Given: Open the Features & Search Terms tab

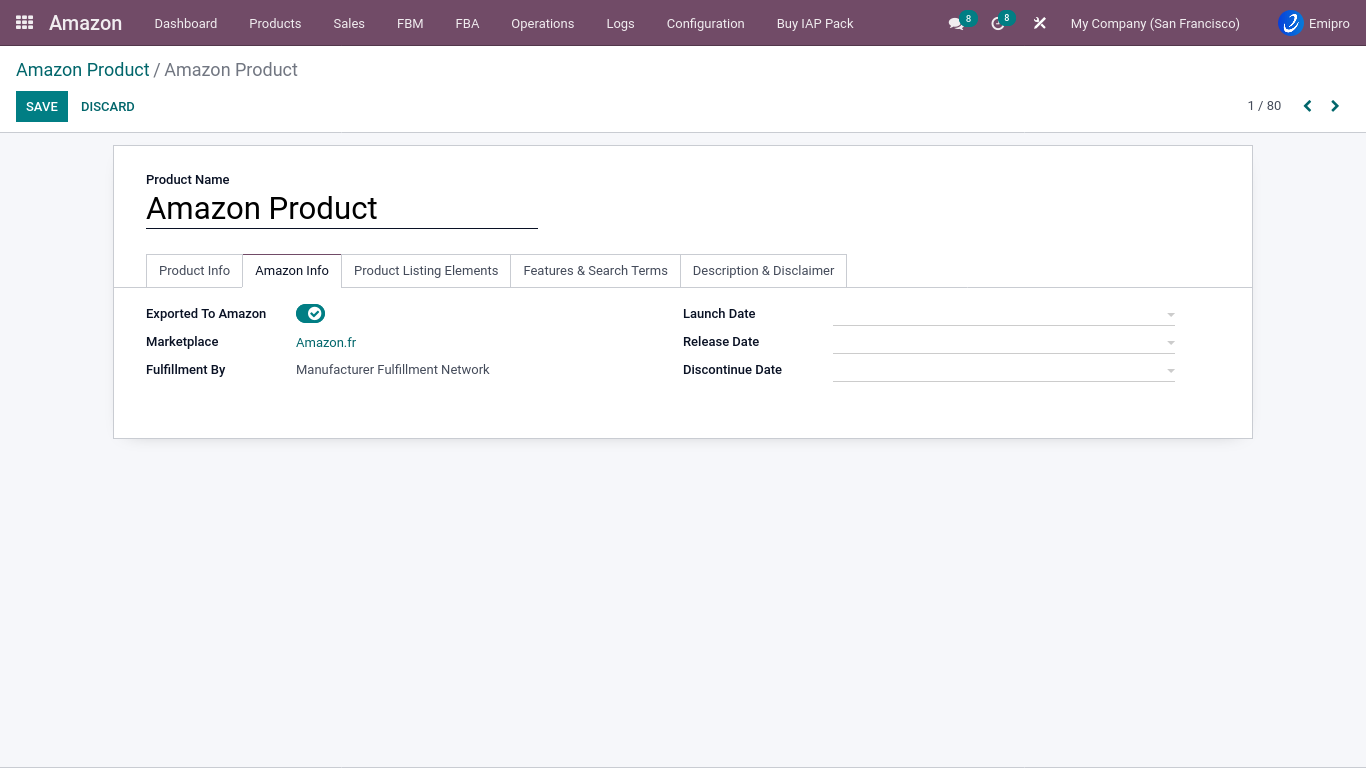Looking at the screenshot, I should click(x=595, y=271).
